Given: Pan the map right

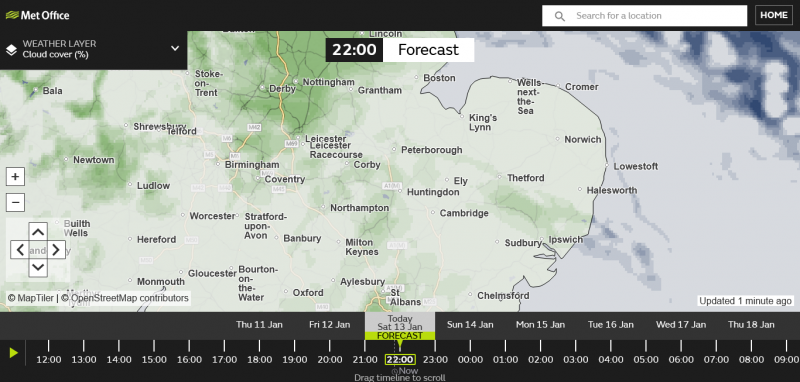Looking at the screenshot, I should point(56,250).
